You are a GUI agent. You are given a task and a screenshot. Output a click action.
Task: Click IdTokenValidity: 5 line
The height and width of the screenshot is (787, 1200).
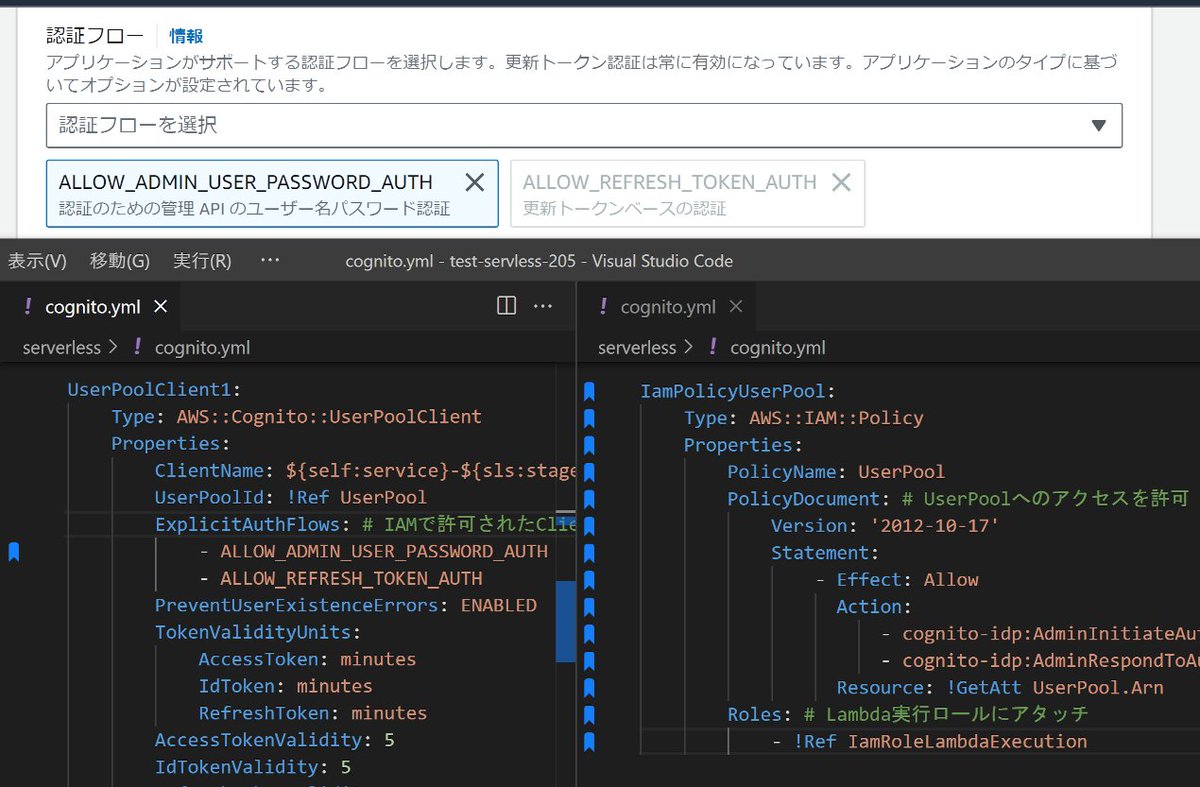(252, 767)
